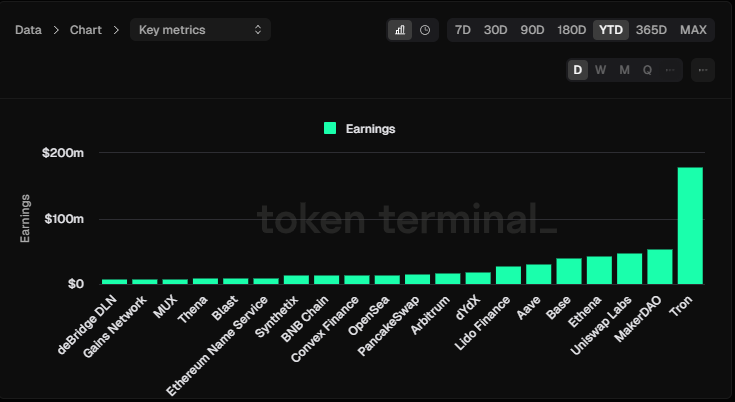Select the 365D time range
This screenshot has height=402, width=735.
pyautogui.click(x=651, y=30)
